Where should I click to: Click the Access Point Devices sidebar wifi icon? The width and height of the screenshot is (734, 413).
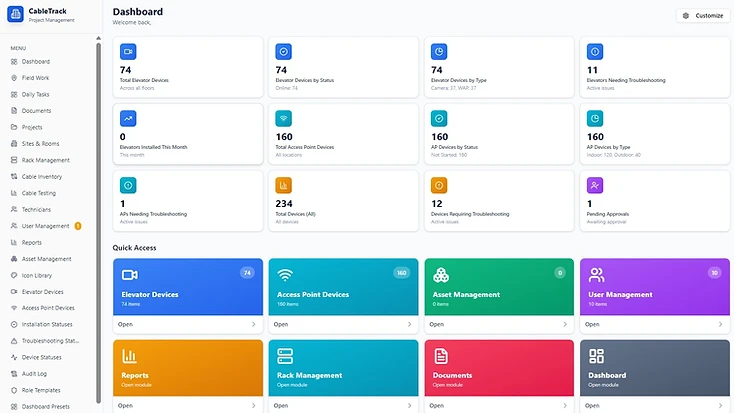(x=14, y=308)
